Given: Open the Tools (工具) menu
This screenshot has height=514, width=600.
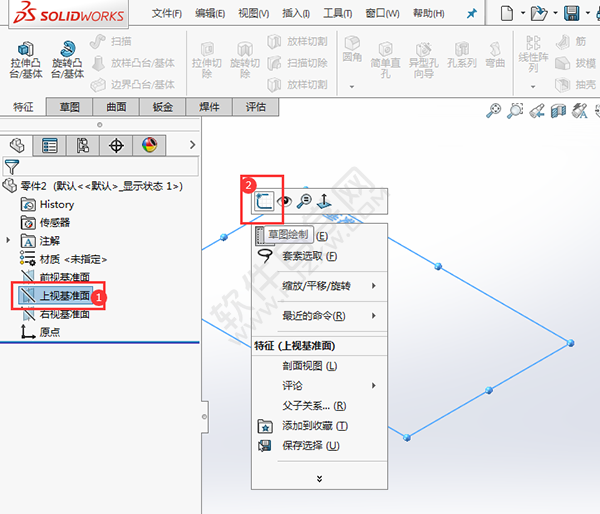Looking at the screenshot, I should (338, 14).
